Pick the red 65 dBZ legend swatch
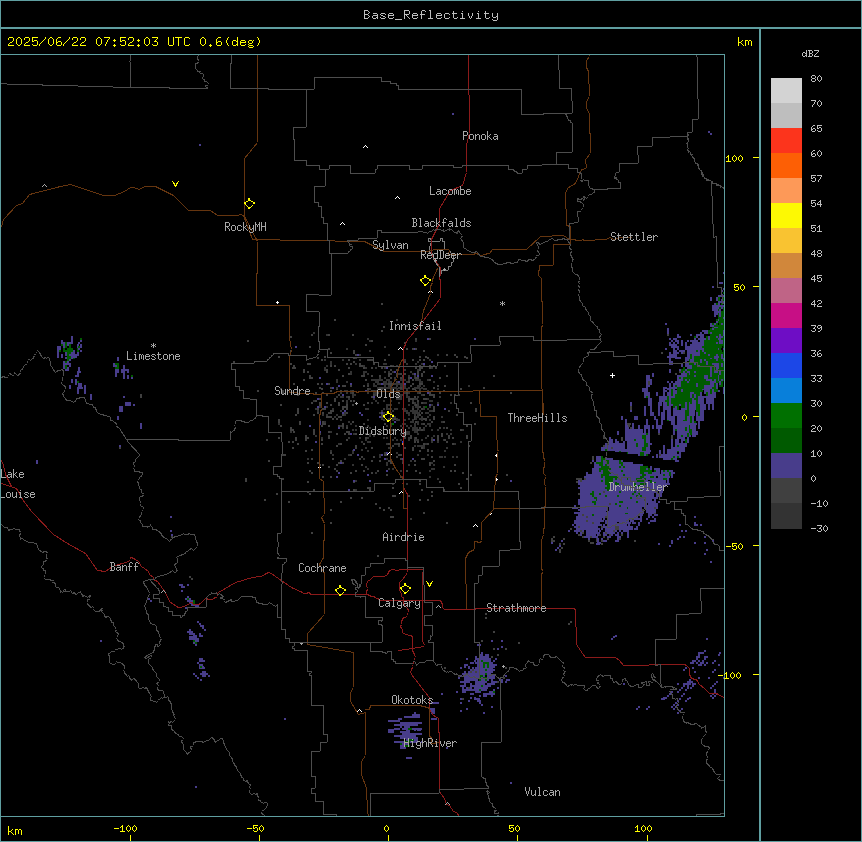The width and height of the screenshot is (862, 842). point(786,141)
